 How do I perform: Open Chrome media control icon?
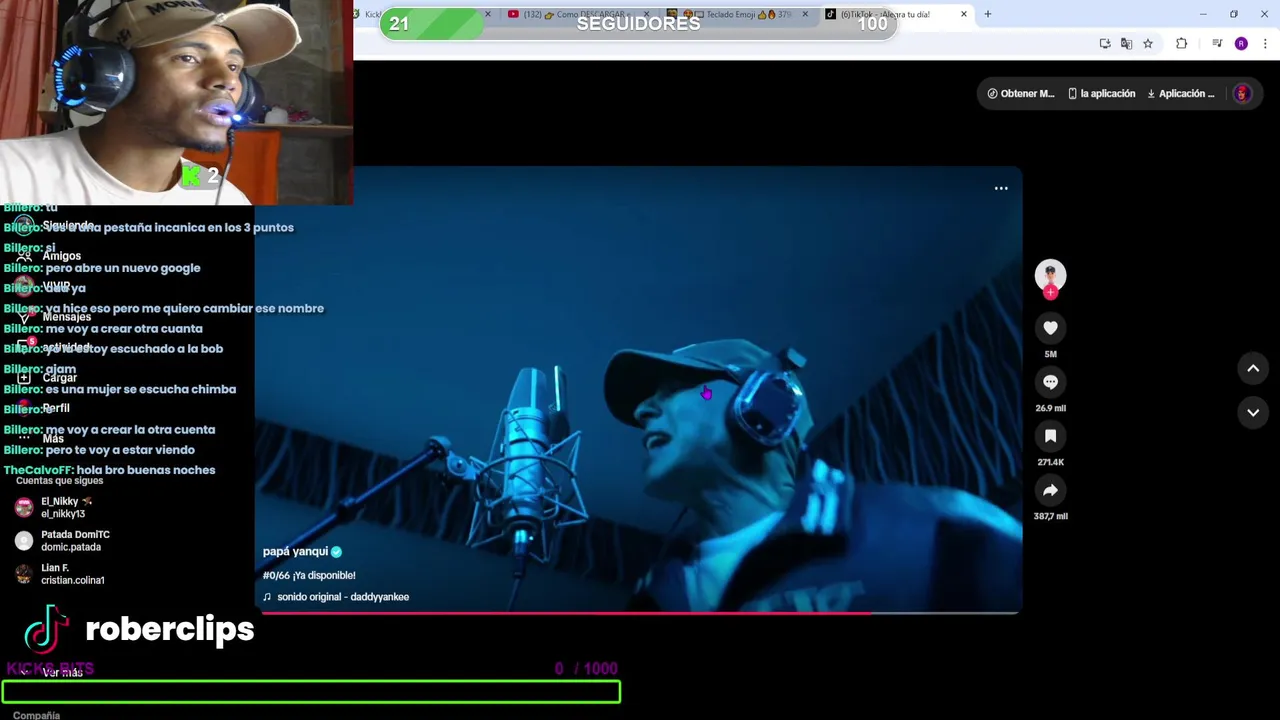click(x=1217, y=44)
